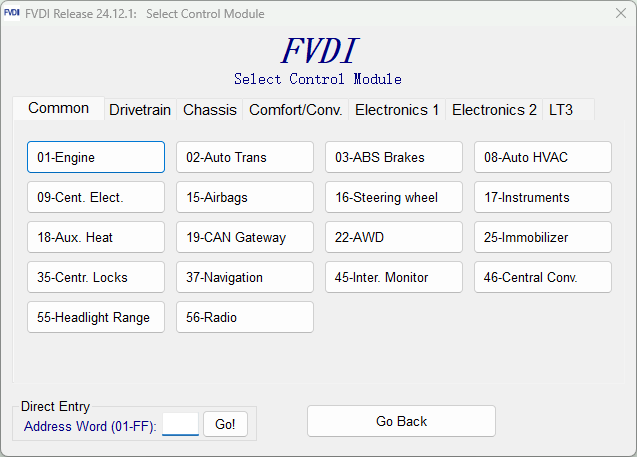Viewport: 637px width, 457px height.
Task: Choose 55-Headlight Range module
Action: (96, 317)
